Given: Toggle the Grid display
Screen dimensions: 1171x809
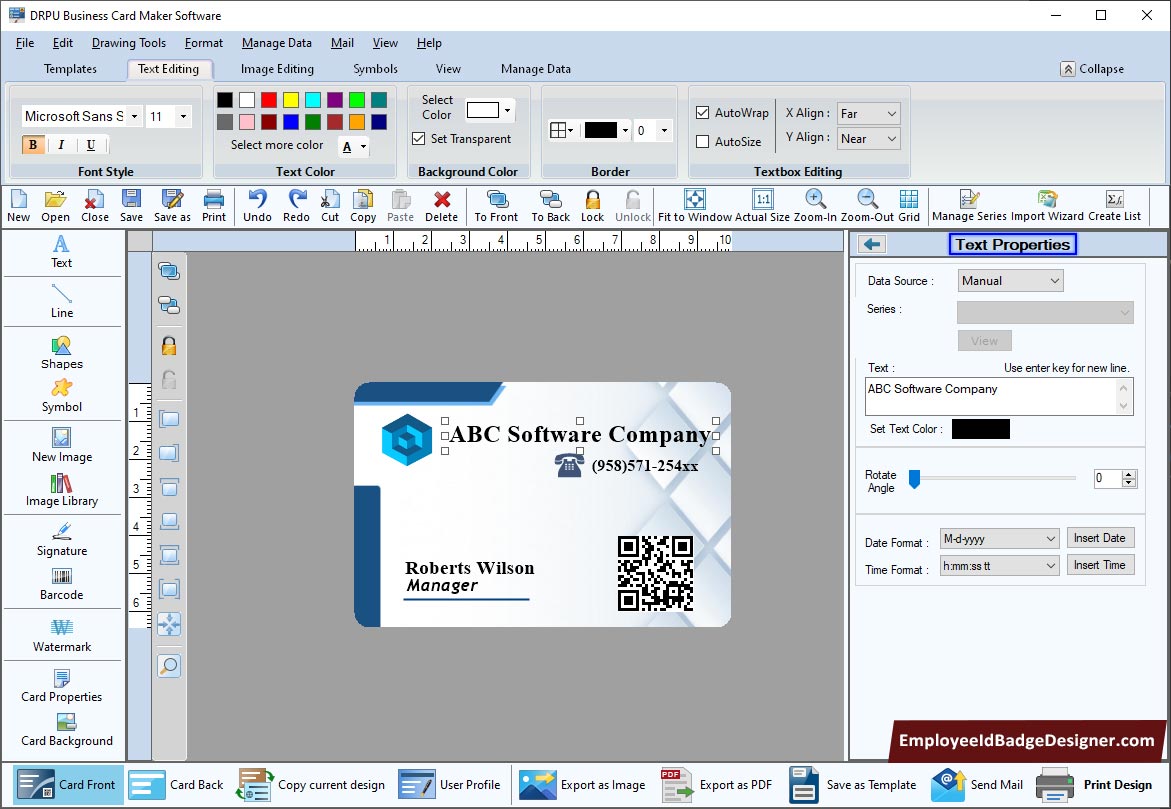Looking at the screenshot, I should [x=909, y=205].
